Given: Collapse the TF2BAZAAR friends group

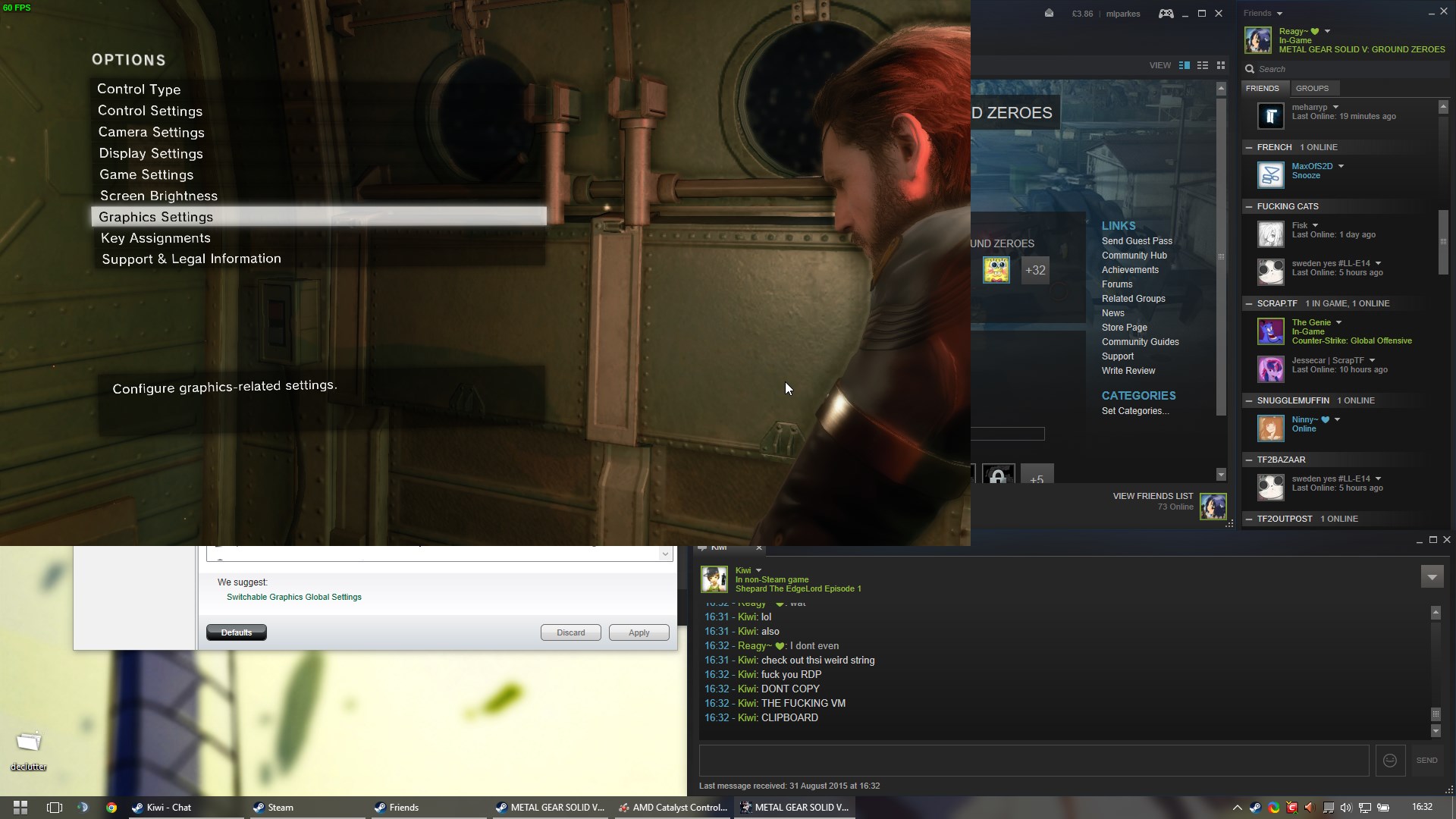Looking at the screenshot, I should [1248, 460].
